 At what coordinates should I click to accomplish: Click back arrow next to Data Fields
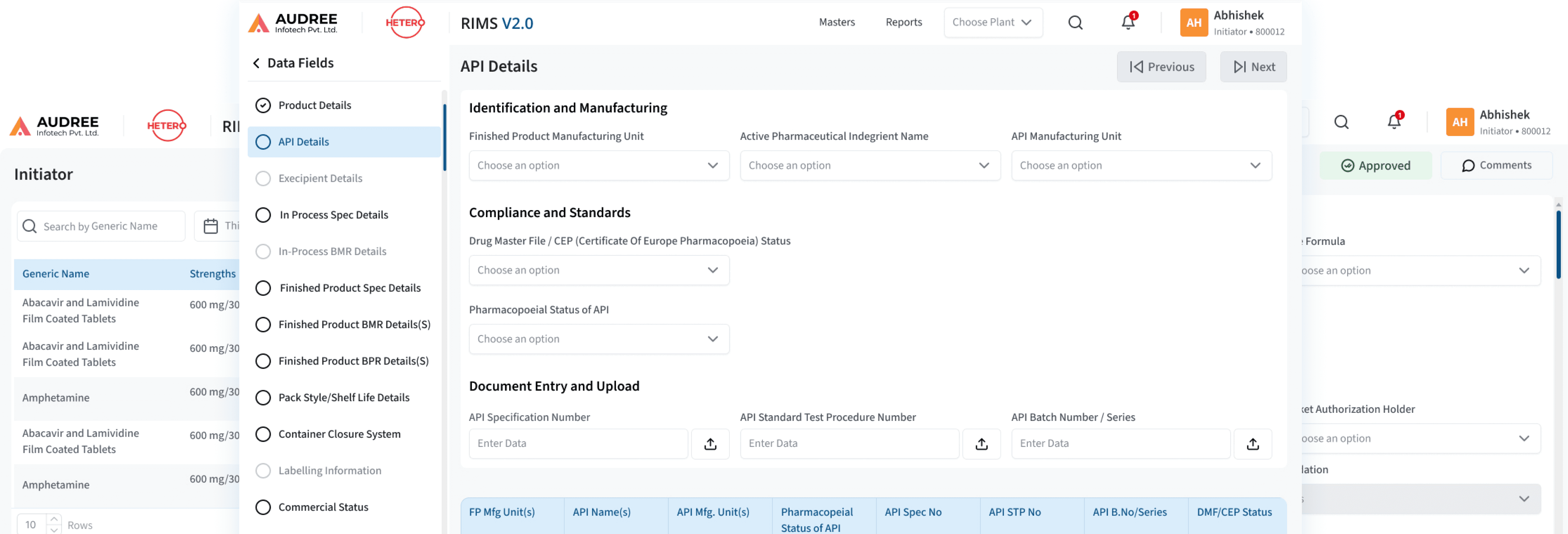pos(256,63)
